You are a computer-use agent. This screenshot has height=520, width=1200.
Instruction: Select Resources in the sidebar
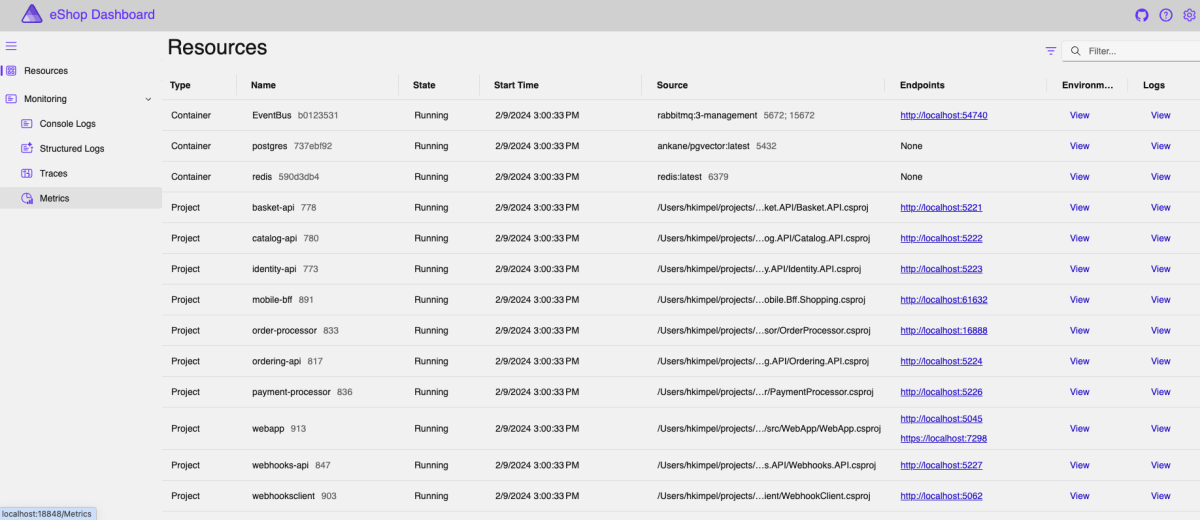click(x=45, y=71)
